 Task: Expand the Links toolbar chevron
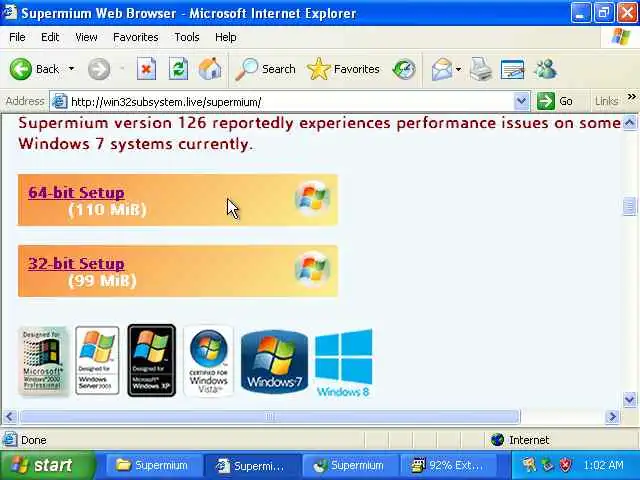(631, 97)
